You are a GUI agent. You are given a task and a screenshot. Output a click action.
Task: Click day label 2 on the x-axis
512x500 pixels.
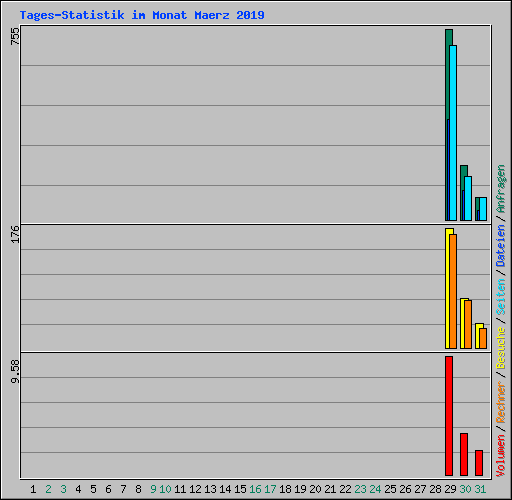coord(48,489)
